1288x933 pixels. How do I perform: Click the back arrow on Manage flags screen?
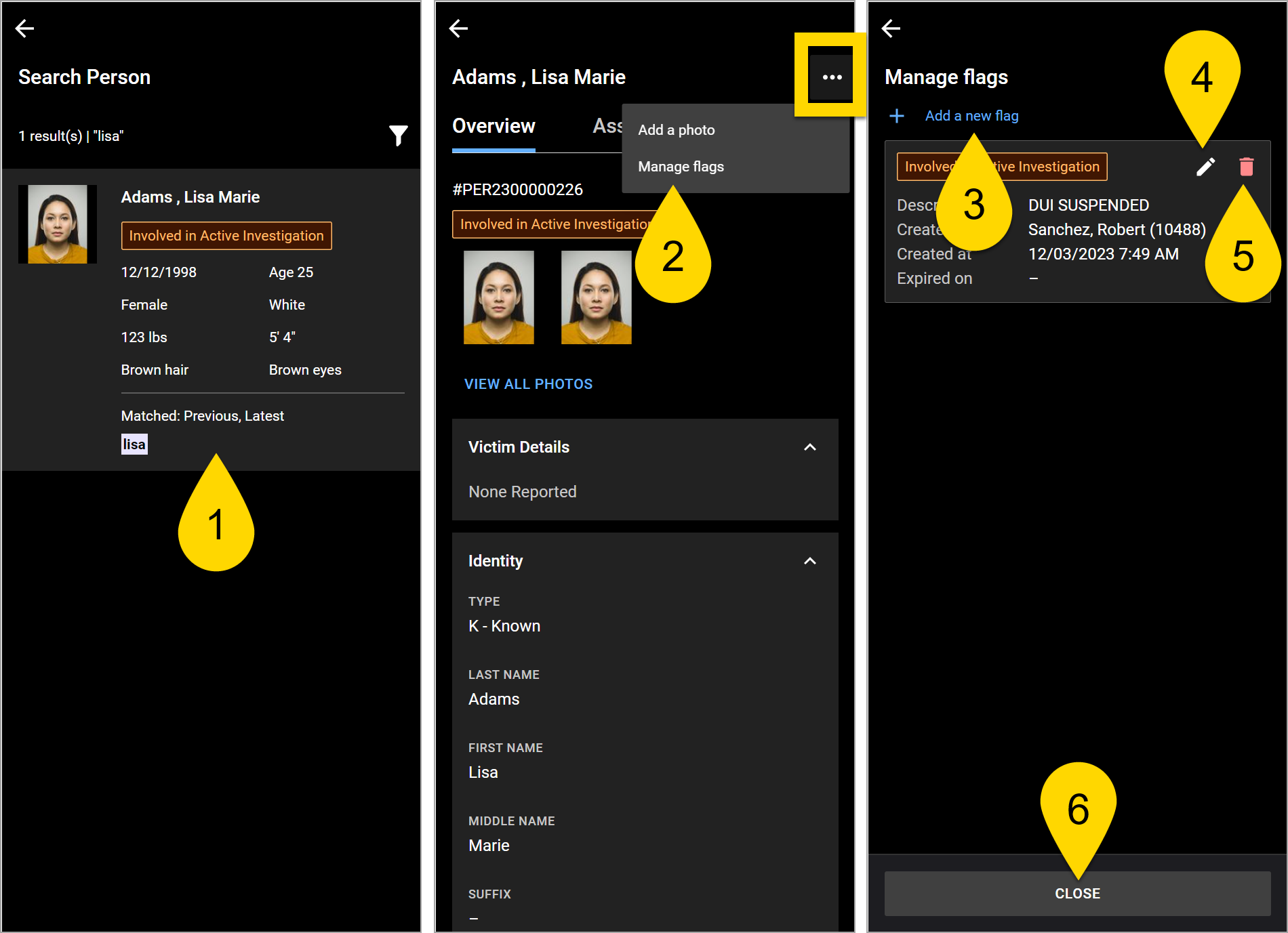pos(891,28)
